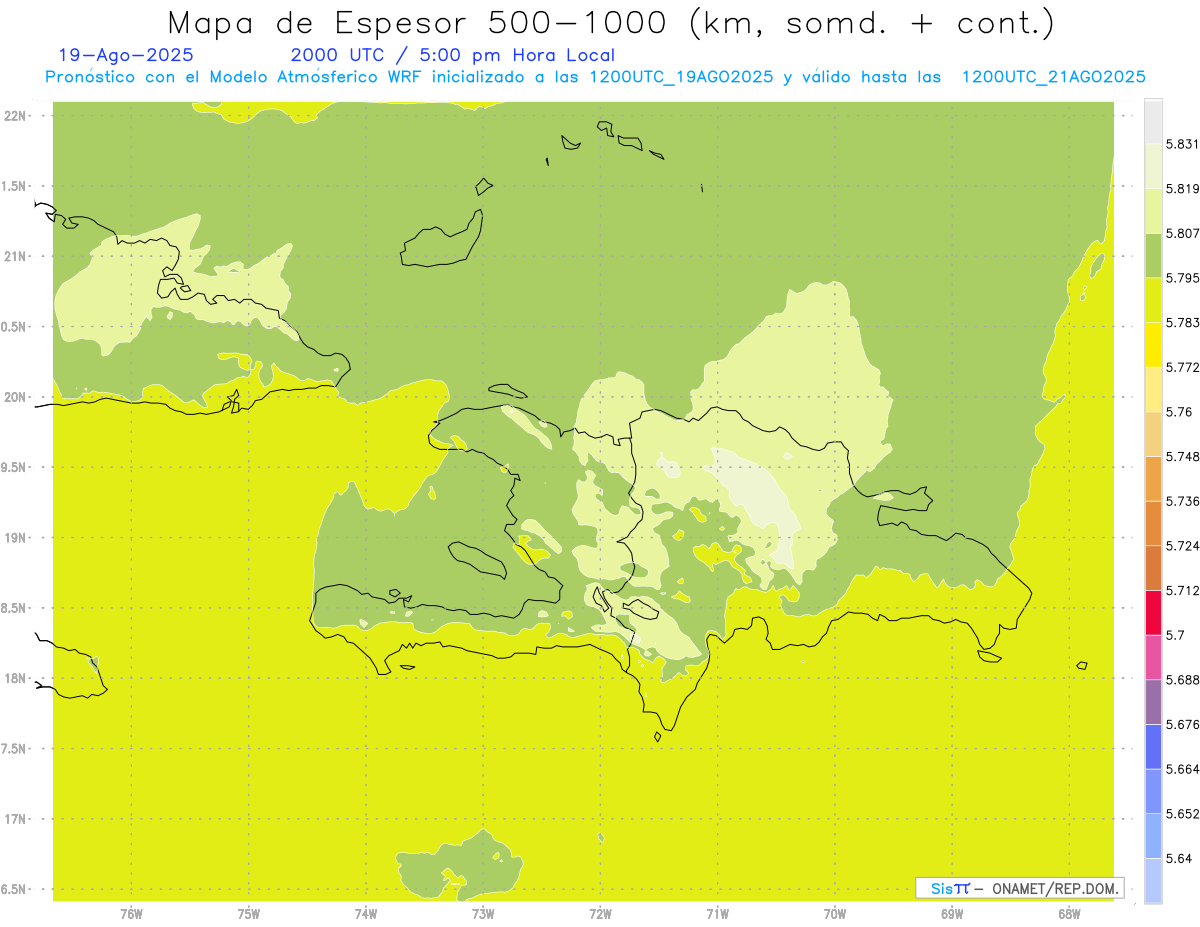
Task: Click the latitude label "6.5N"
Action: pyautogui.click(x=14, y=889)
